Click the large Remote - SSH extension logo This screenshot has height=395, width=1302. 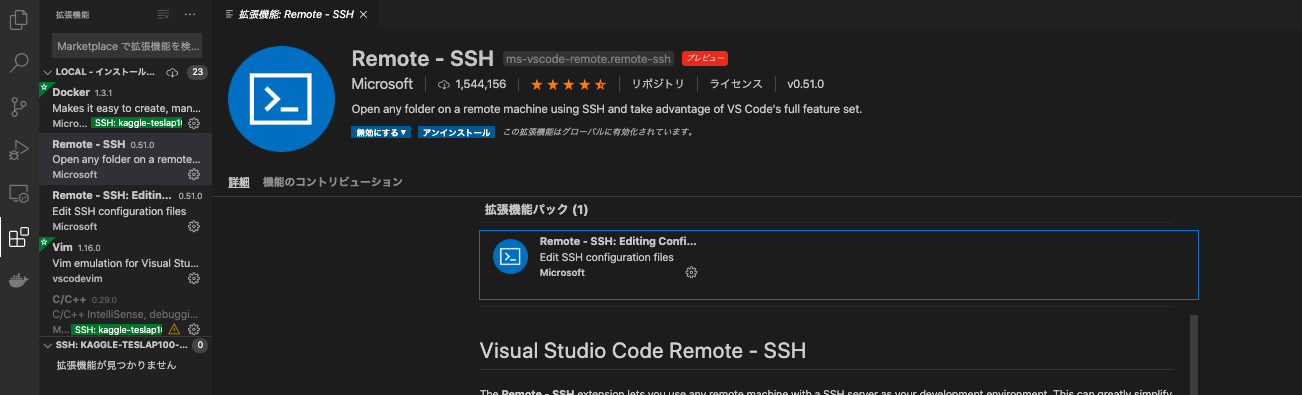point(281,98)
